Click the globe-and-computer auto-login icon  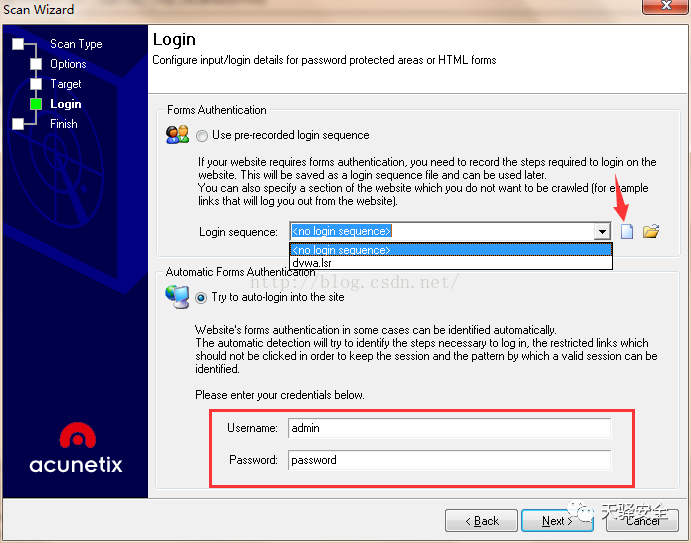[x=177, y=297]
